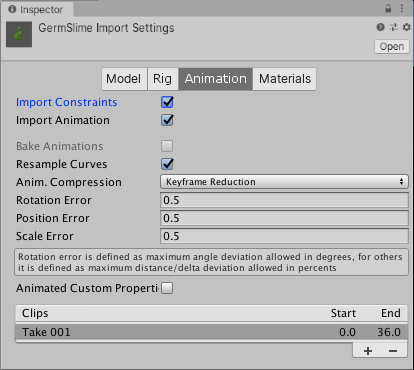Image resolution: width=414 pixels, height=370 pixels.
Task: Open the Inspector three-dot options menu
Action: pyautogui.click(x=402, y=8)
